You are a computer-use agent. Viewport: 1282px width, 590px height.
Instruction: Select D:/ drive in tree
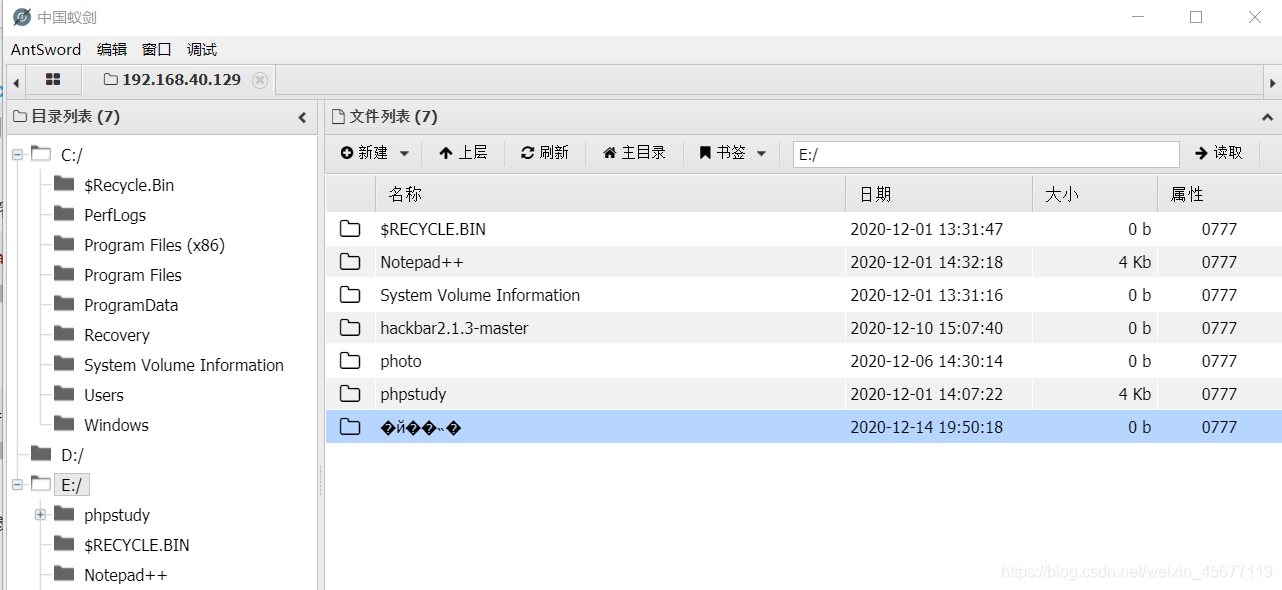tap(72, 455)
